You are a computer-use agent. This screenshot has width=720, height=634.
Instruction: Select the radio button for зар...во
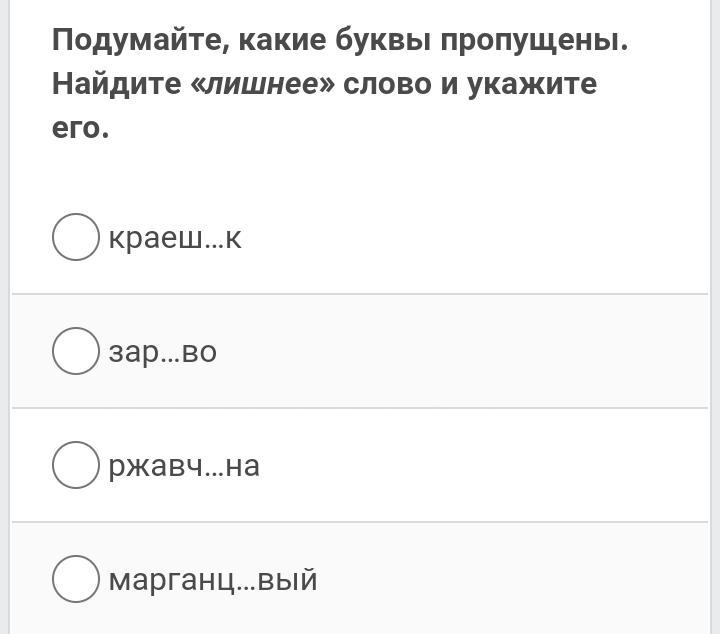pyautogui.click(x=76, y=351)
